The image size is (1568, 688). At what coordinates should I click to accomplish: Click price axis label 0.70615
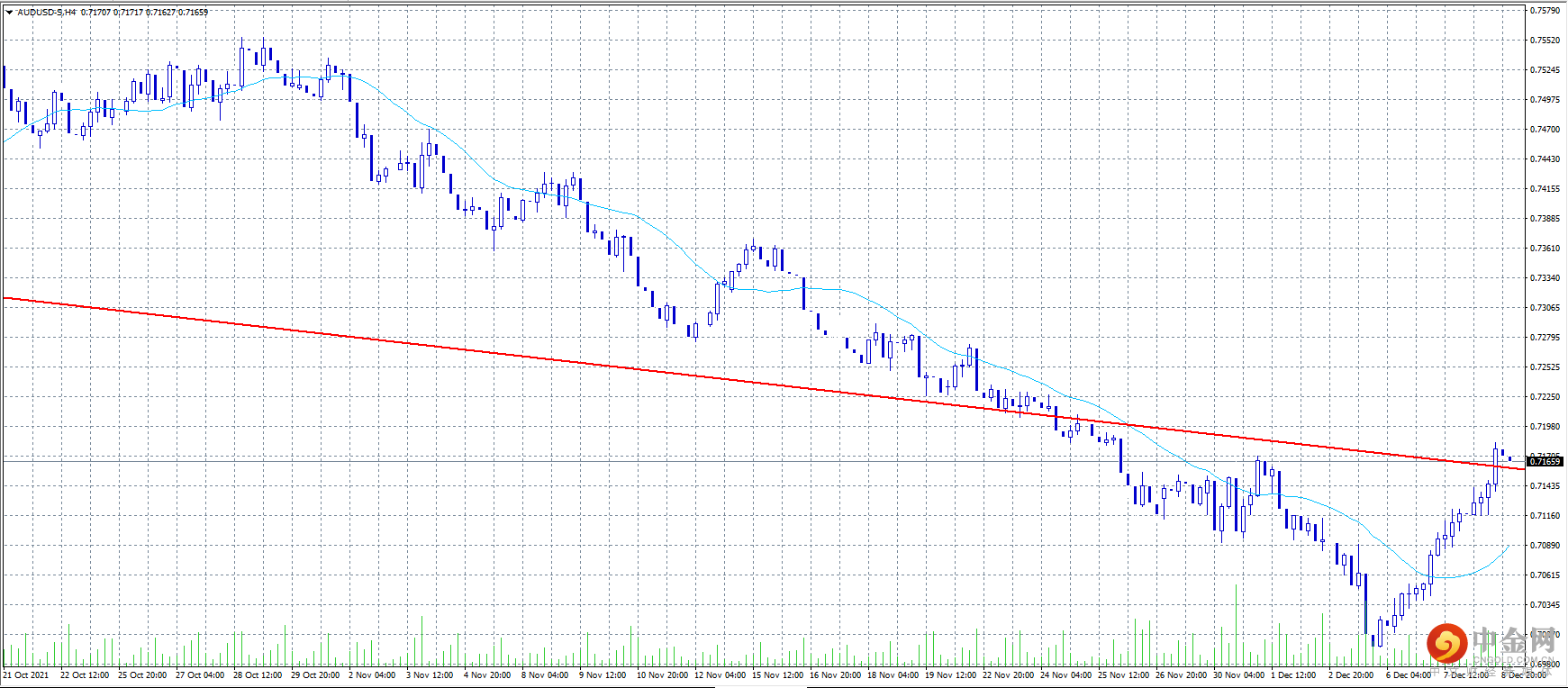point(1545,575)
